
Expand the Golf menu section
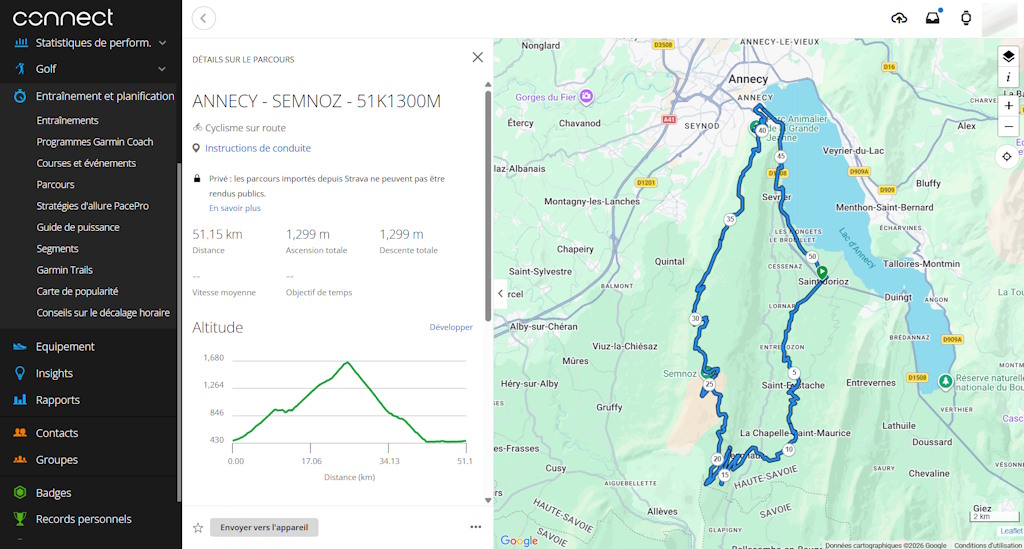(x=162, y=69)
